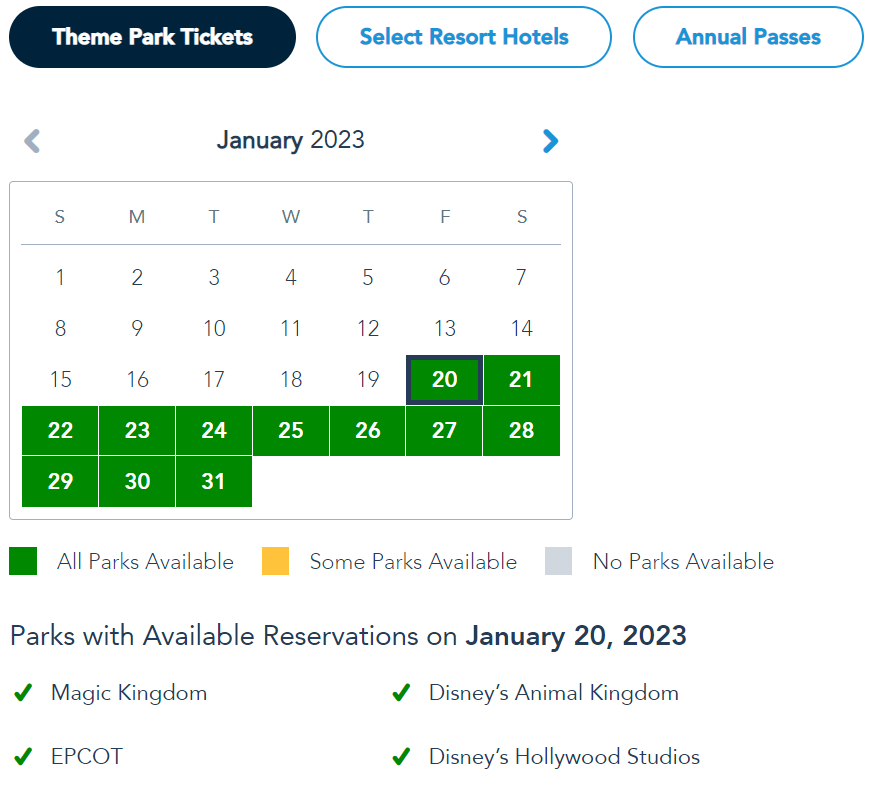This screenshot has width=873, height=788.
Task: Click green checkmark beside EPCOT
Action: pos(23,756)
